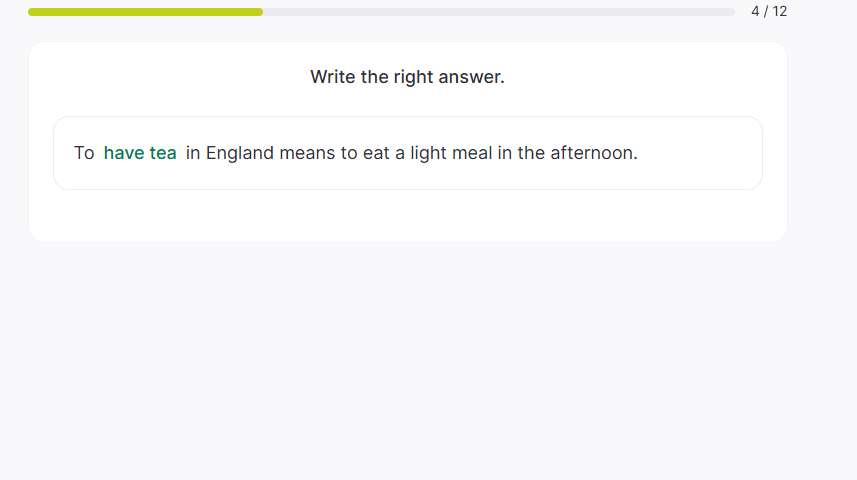Click the "4 / 12" question counter
This screenshot has height=480, width=857.
click(769, 11)
